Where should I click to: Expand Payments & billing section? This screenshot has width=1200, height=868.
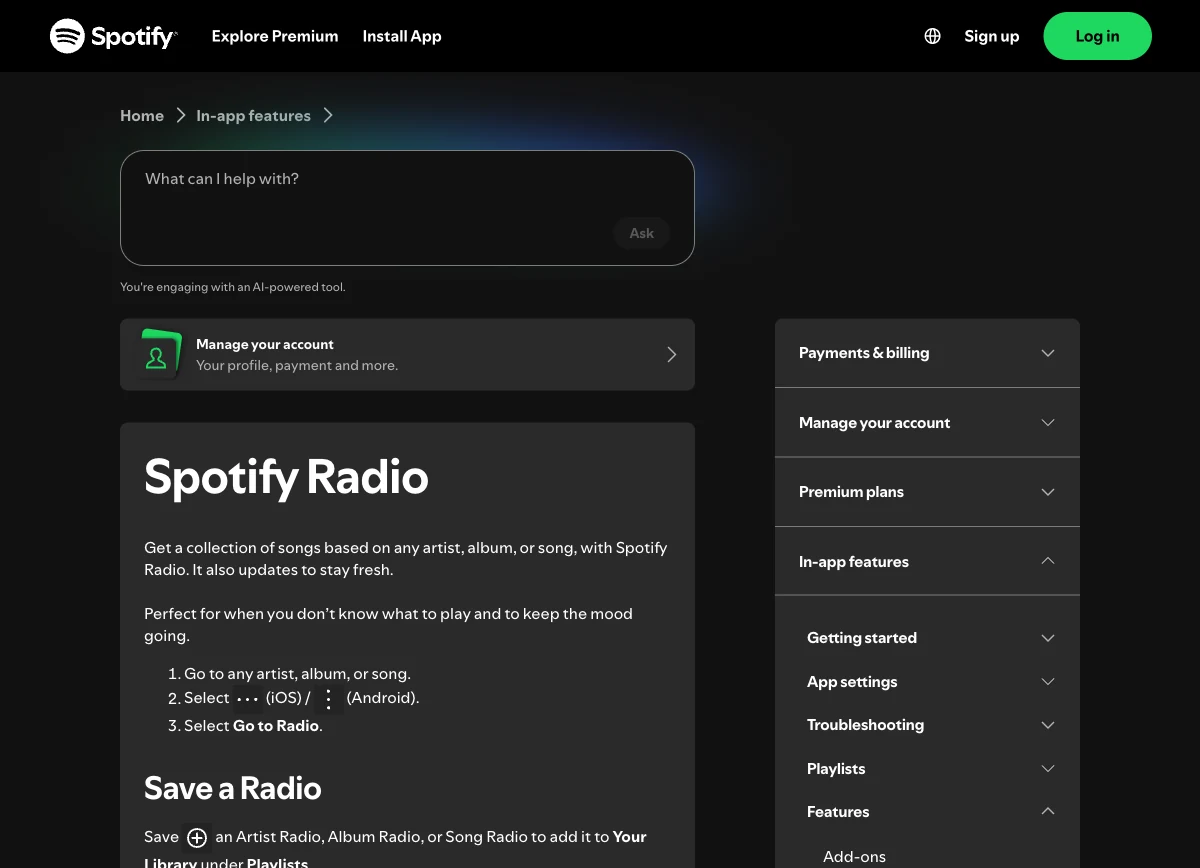(x=927, y=353)
